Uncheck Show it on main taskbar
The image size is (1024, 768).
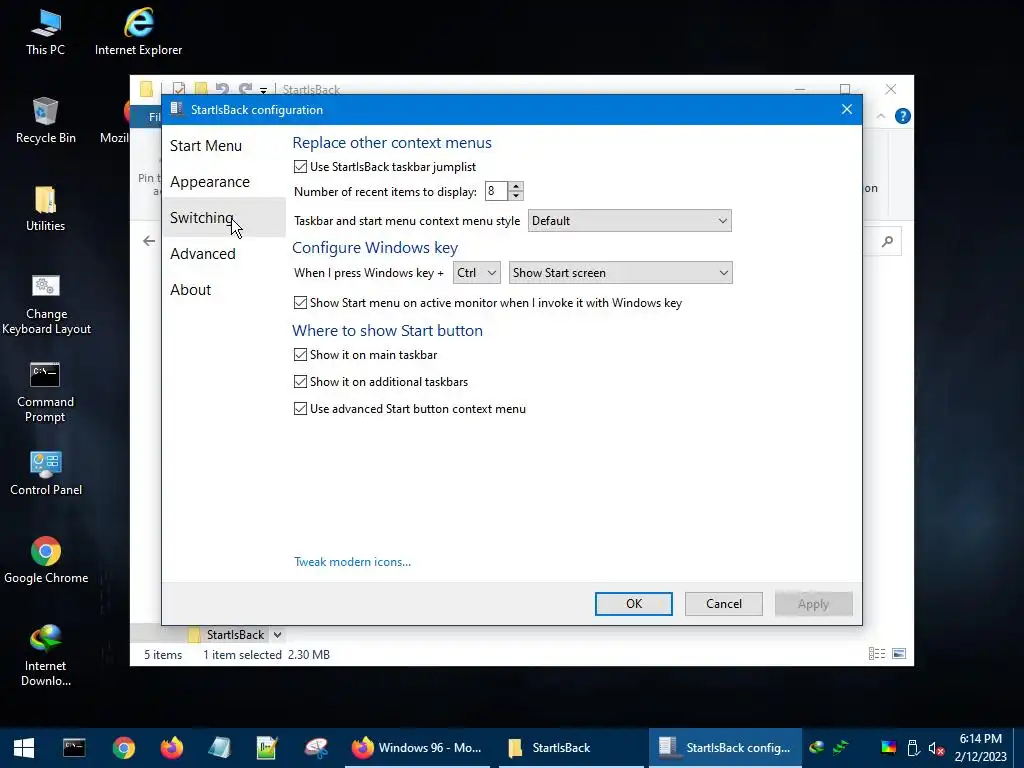(300, 355)
